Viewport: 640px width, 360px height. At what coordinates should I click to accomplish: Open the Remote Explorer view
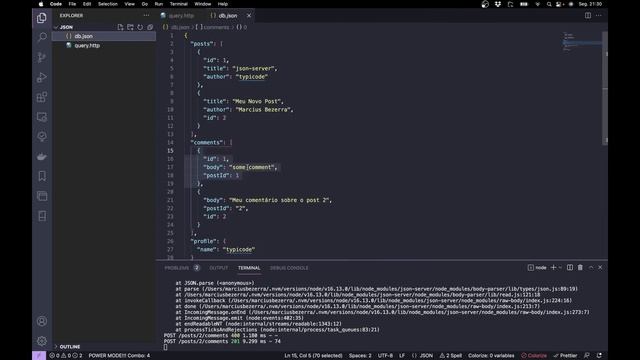tap(42, 117)
